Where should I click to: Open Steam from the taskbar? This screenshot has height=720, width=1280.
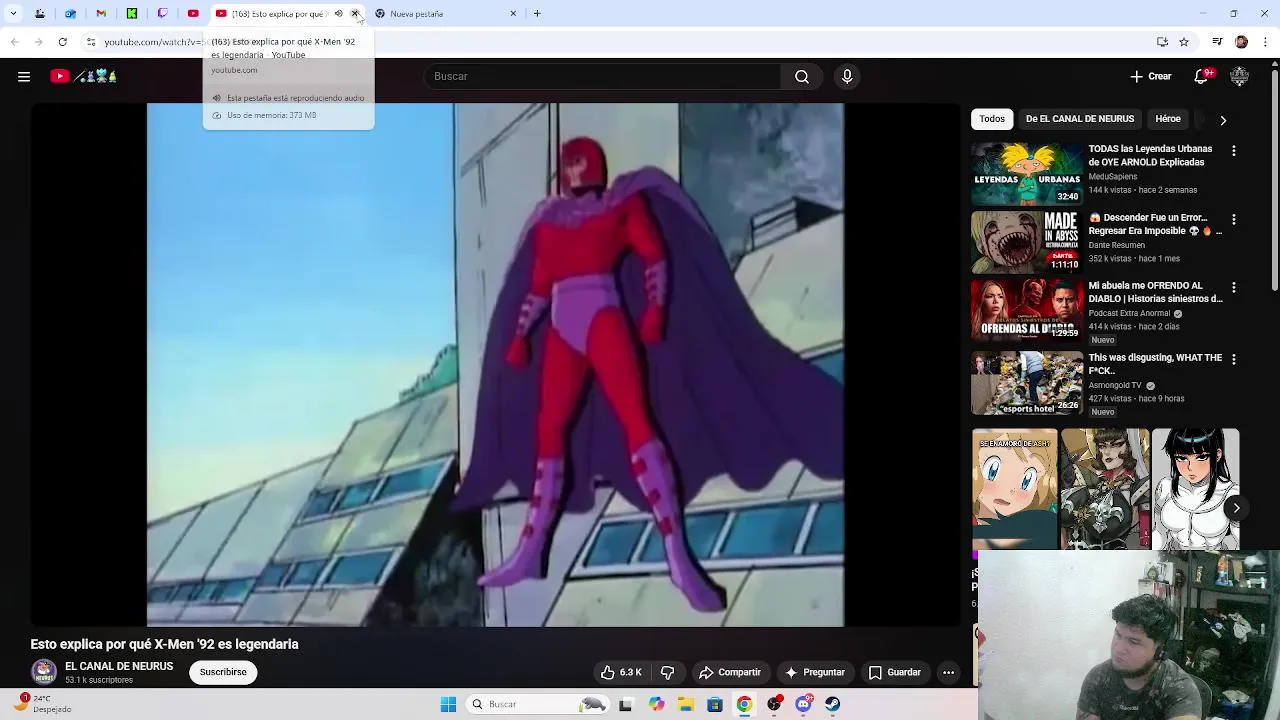[x=833, y=704]
